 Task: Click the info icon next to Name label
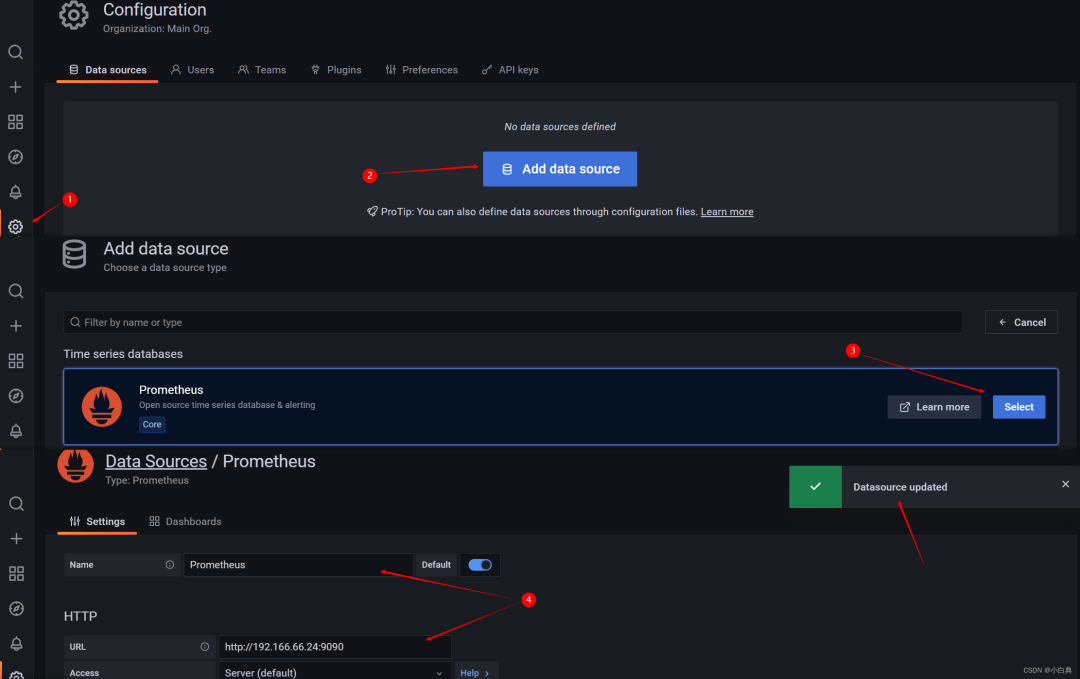(x=169, y=565)
